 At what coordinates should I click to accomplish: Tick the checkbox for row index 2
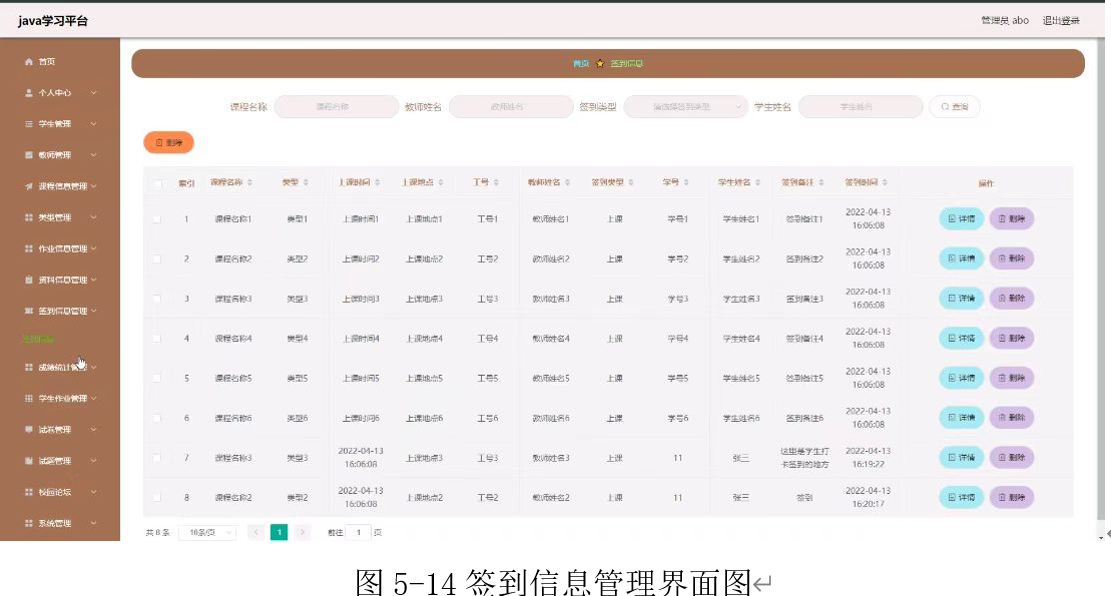point(157,259)
